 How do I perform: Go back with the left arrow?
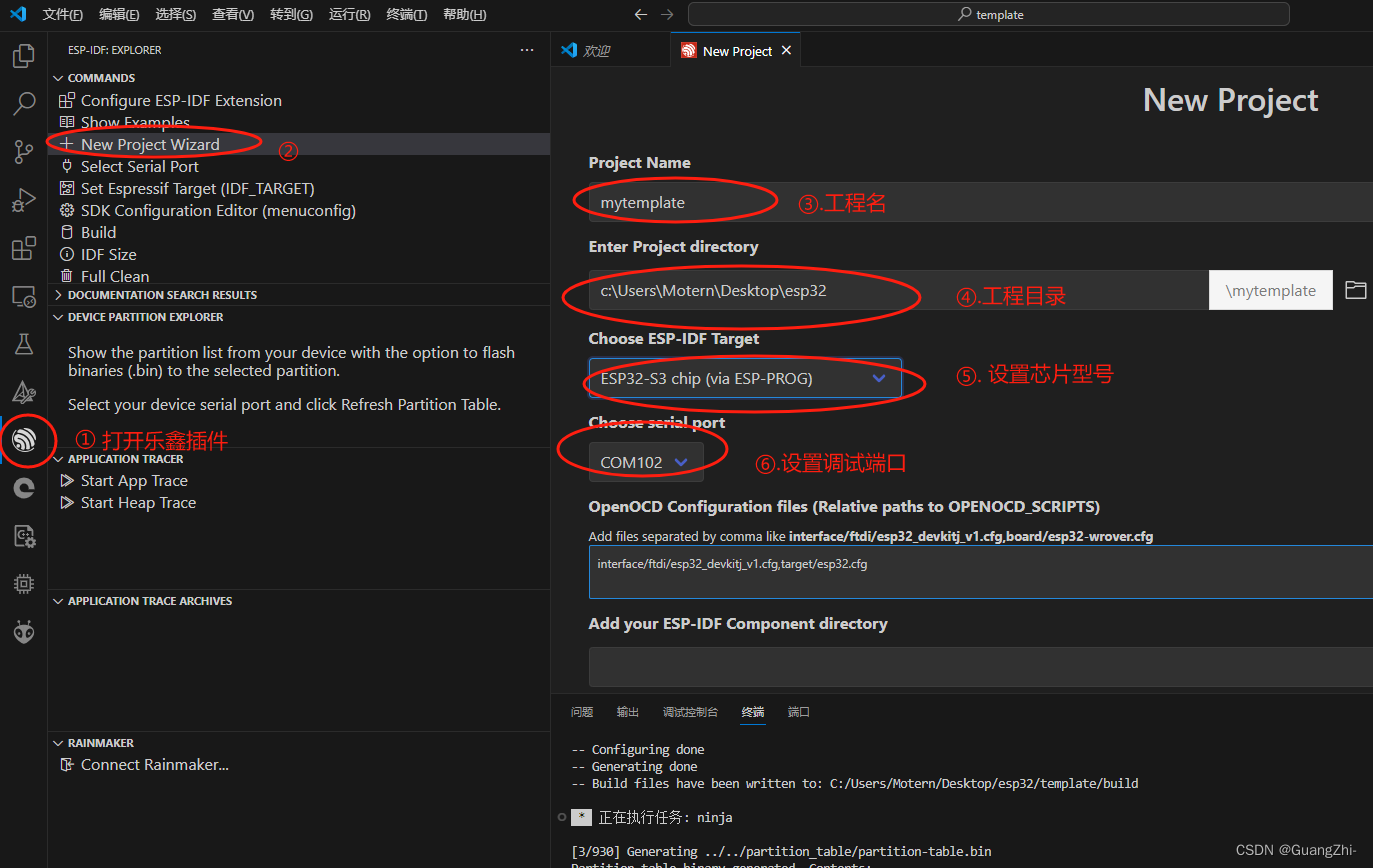[x=641, y=14]
